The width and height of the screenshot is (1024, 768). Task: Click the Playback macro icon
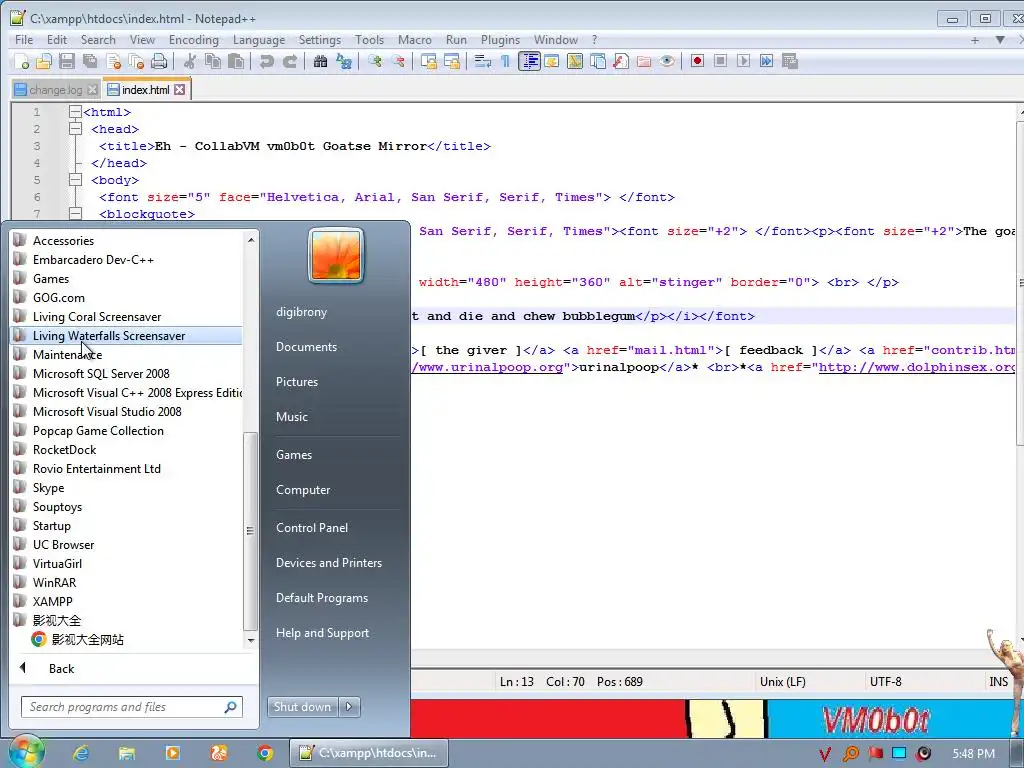click(743, 61)
